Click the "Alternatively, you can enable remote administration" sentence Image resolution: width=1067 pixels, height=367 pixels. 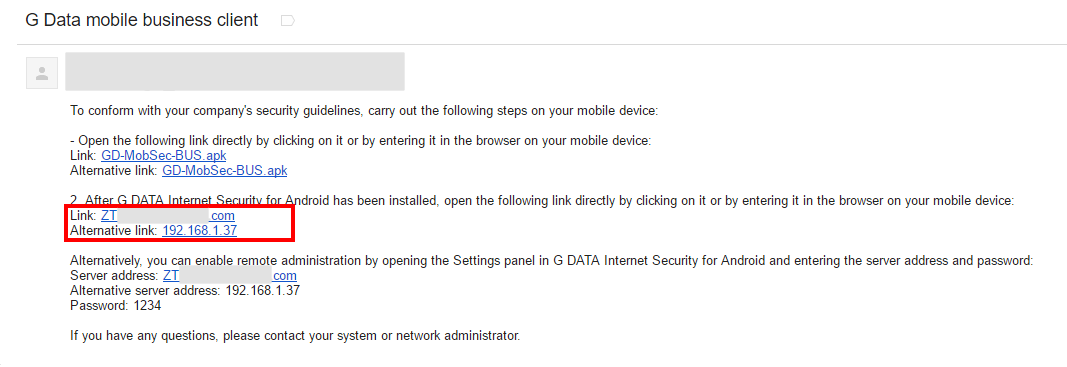tap(552, 261)
